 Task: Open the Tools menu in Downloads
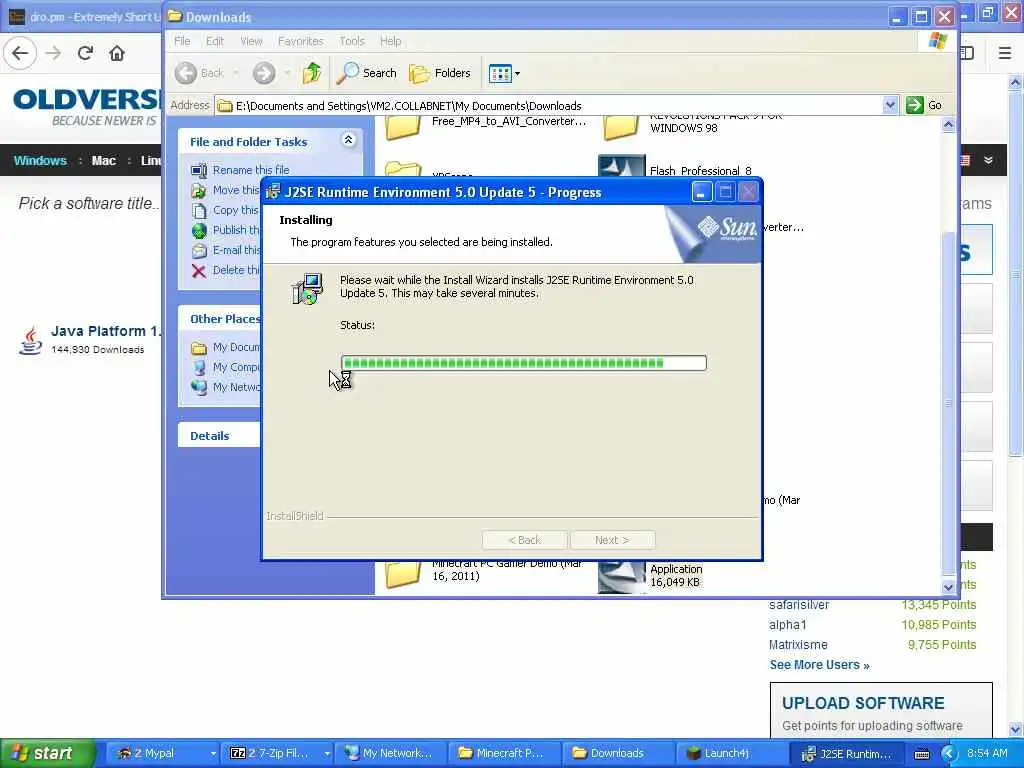351,41
